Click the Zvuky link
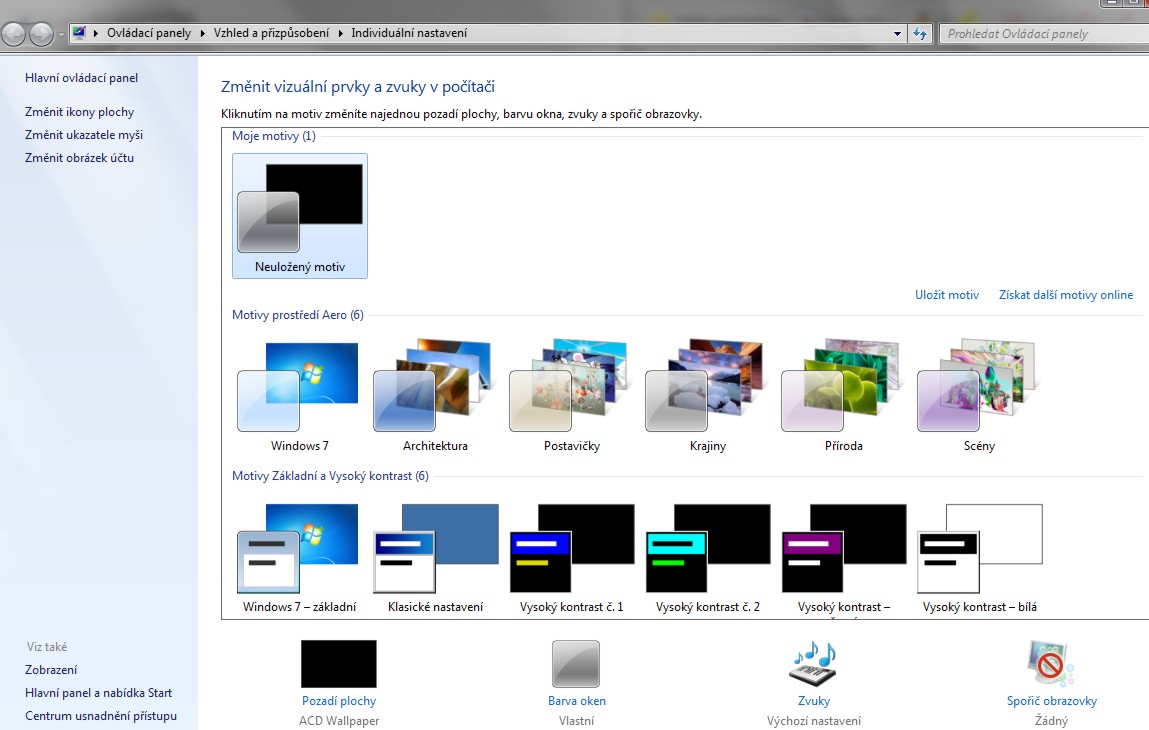This screenshot has height=730, width=1149. coord(813,701)
